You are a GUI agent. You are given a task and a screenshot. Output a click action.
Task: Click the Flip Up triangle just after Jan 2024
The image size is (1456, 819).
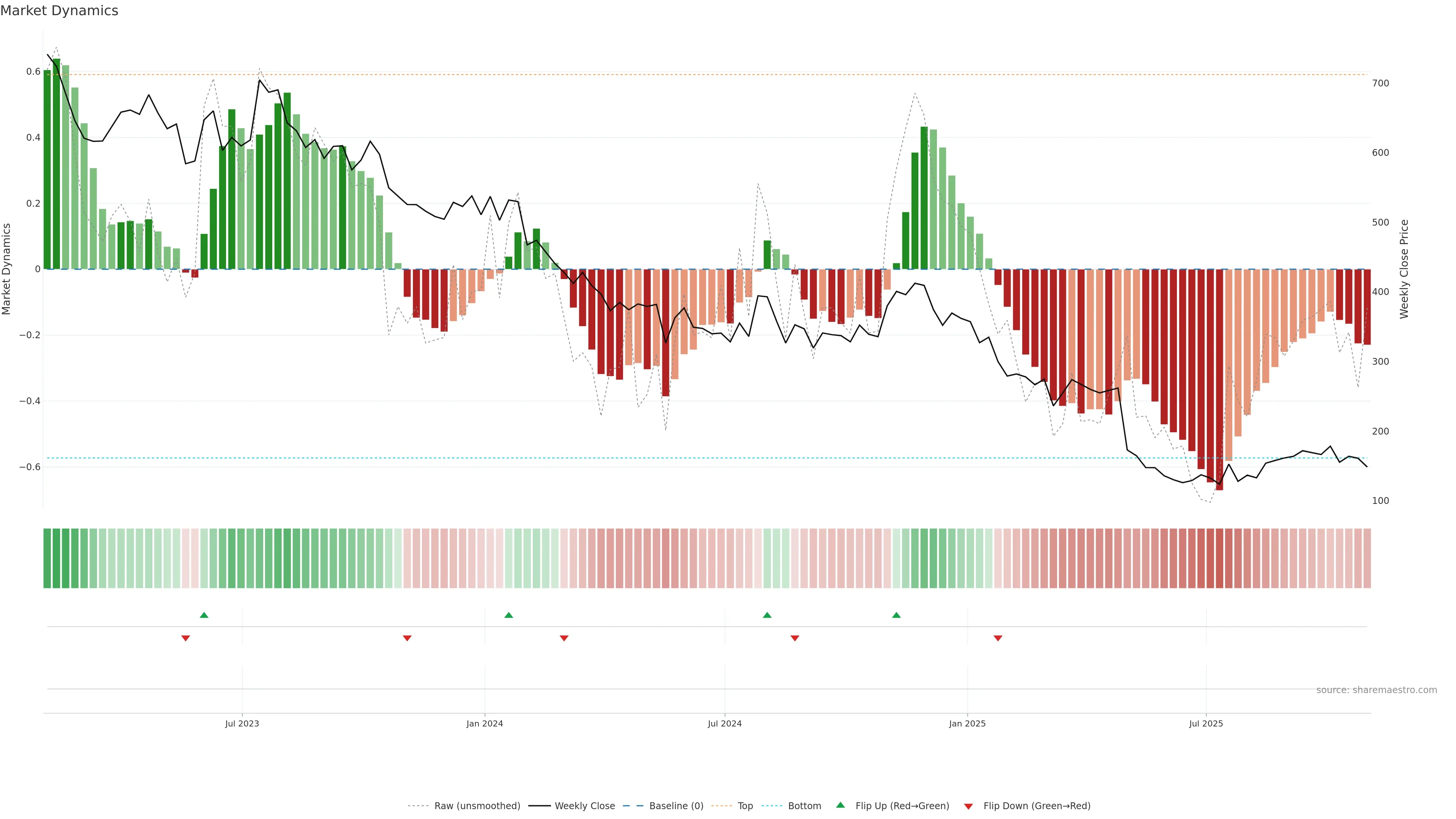point(509,615)
